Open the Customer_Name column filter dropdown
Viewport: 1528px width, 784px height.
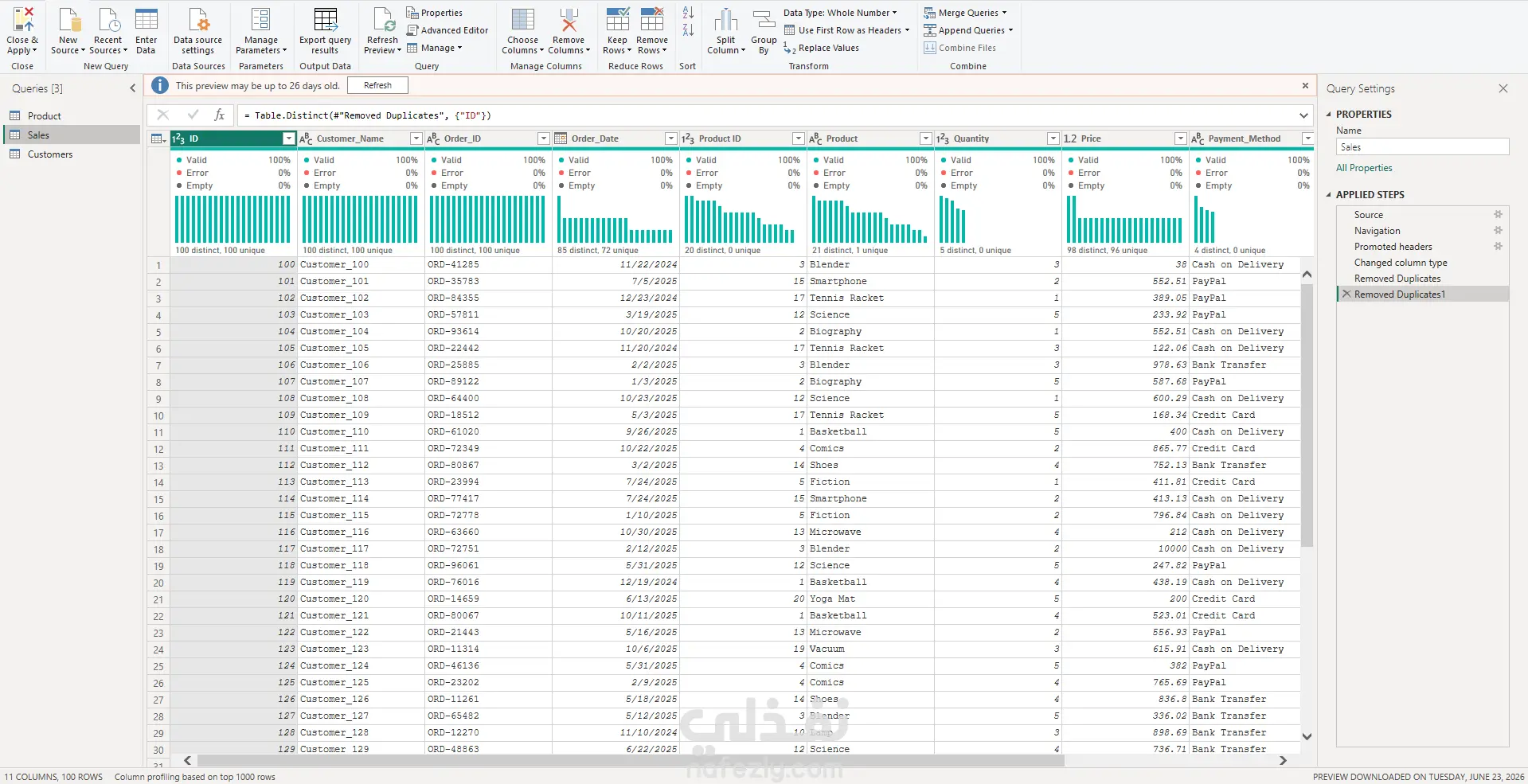tap(416, 138)
